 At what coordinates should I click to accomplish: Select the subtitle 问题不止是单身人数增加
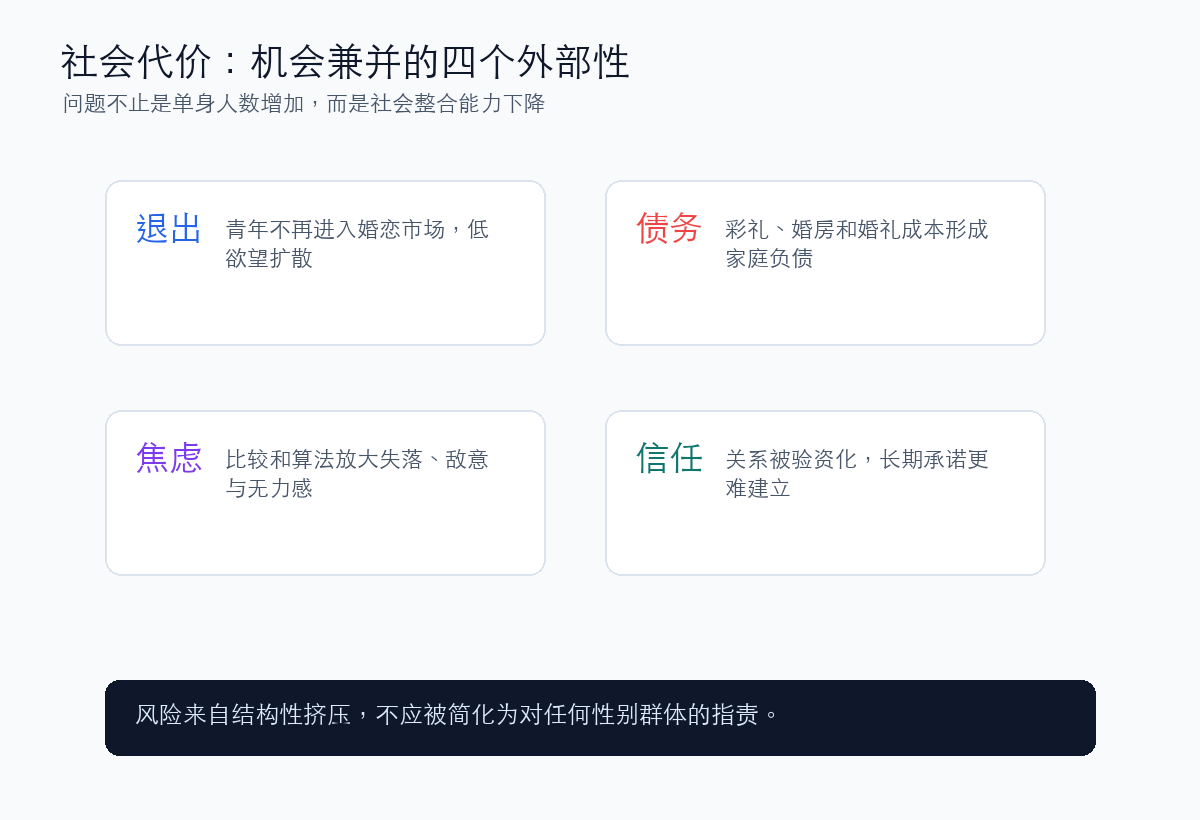[x=183, y=104]
